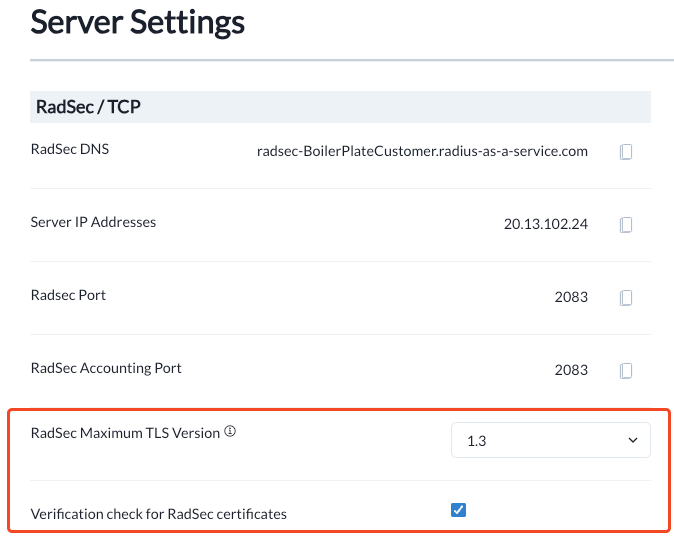
Task: Click the Radsec Port value 2083
Action: (x=571, y=297)
